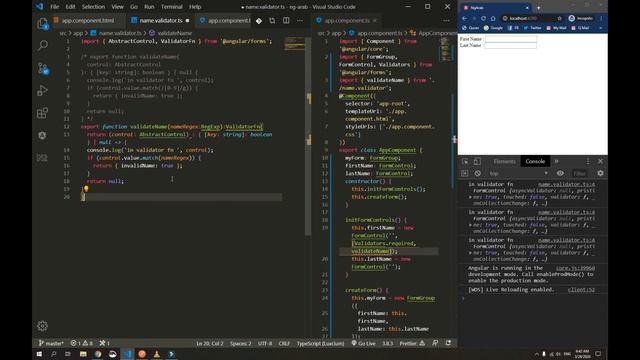
Task: Toggle device toolbar in DevTools
Action: pos(477,162)
